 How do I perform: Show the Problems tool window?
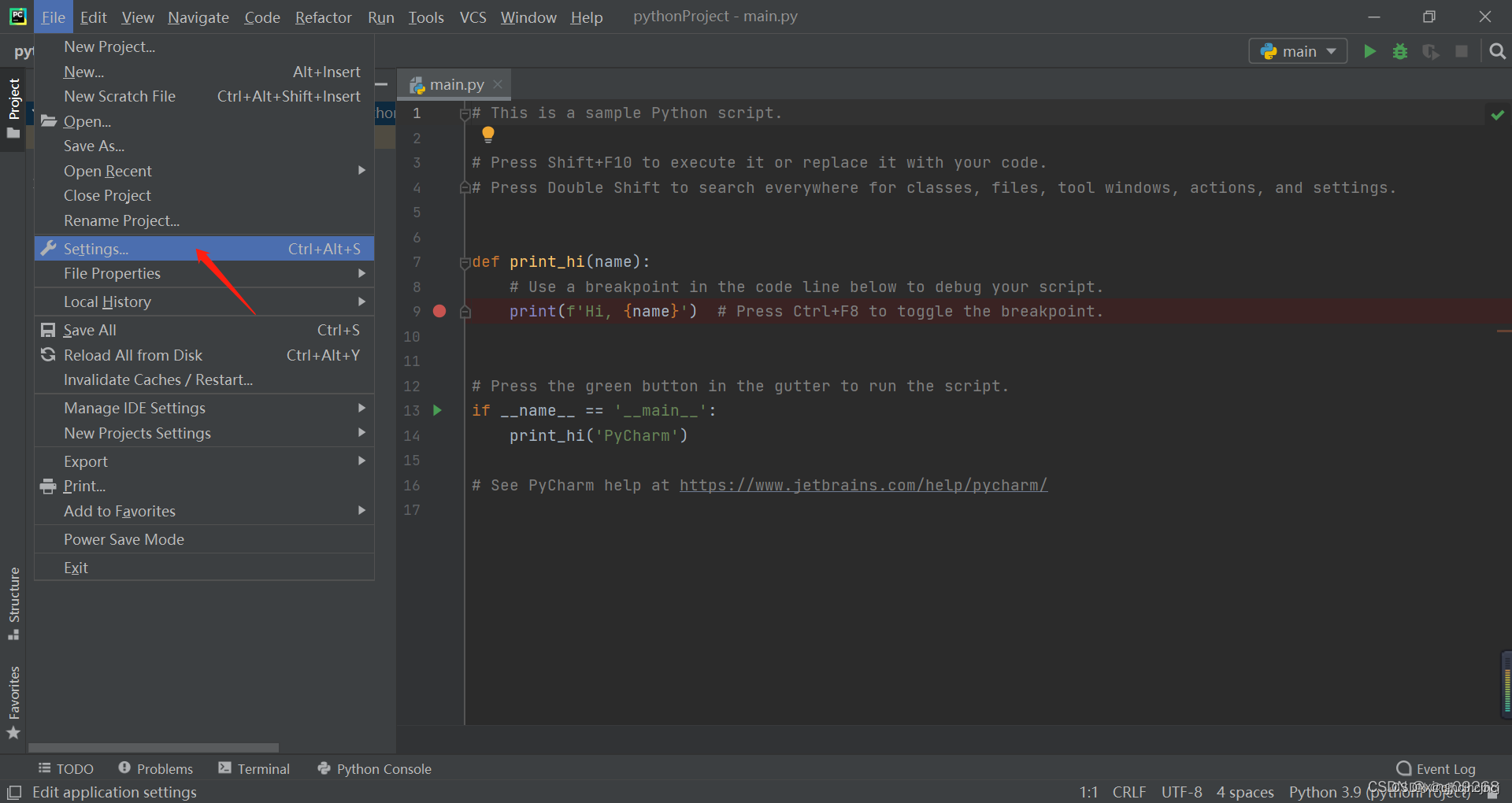click(x=155, y=768)
